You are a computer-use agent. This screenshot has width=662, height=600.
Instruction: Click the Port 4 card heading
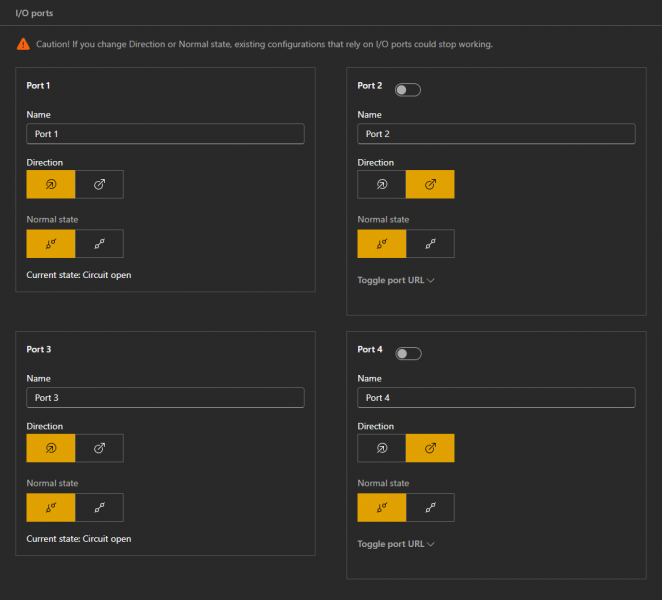[370, 349]
